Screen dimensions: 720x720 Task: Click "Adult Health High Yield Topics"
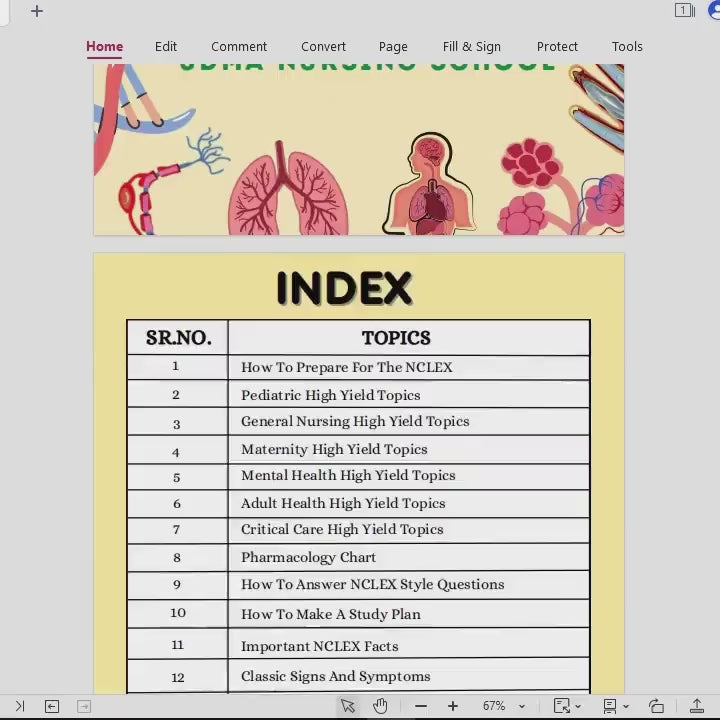[343, 503]
